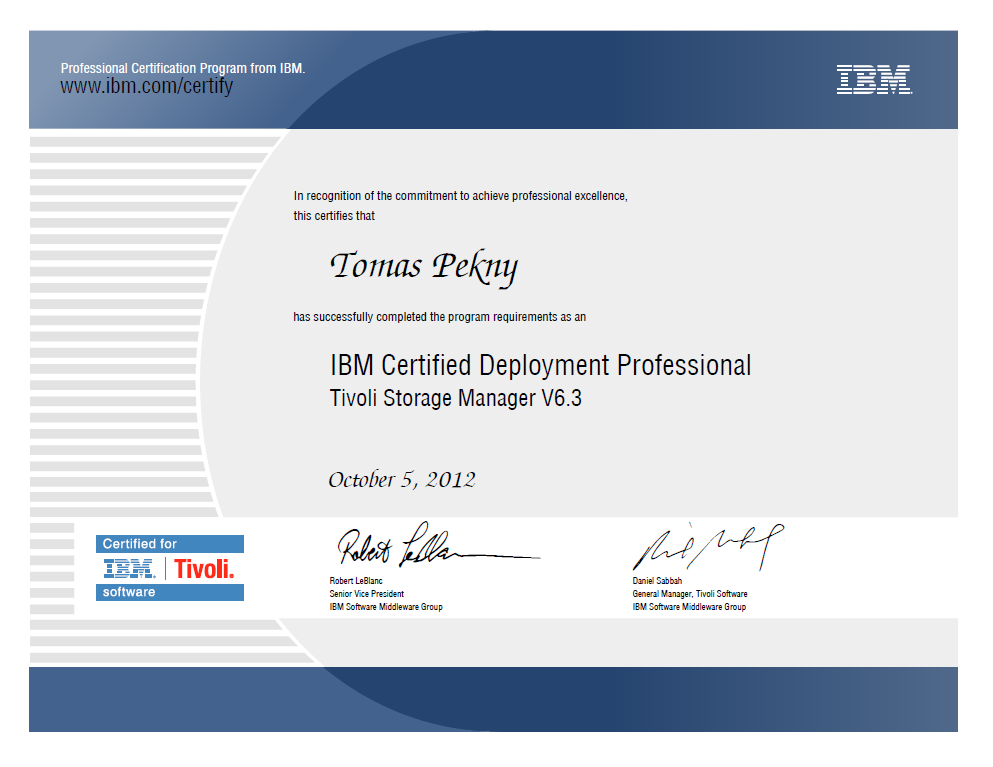Select the recipient name Tomas Pekny
This screenshot has width=993, height=767.
(x=423, y=266)
